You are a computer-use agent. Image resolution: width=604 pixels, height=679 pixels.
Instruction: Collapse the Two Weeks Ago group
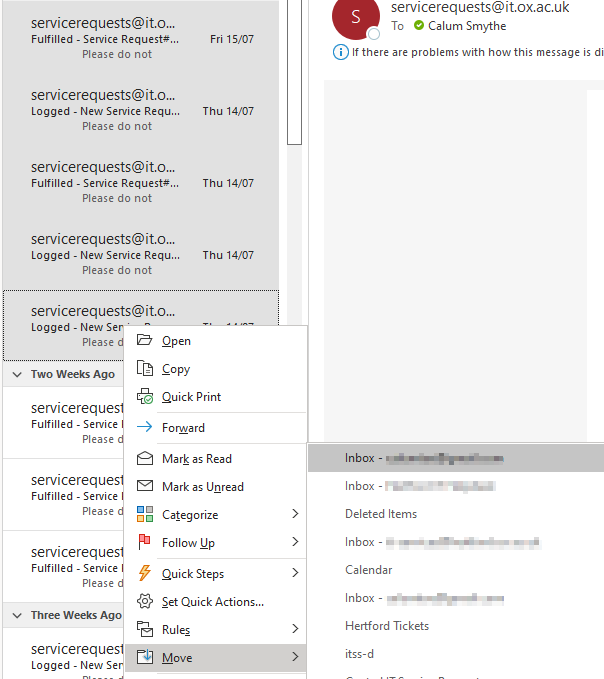coord(17,375)
